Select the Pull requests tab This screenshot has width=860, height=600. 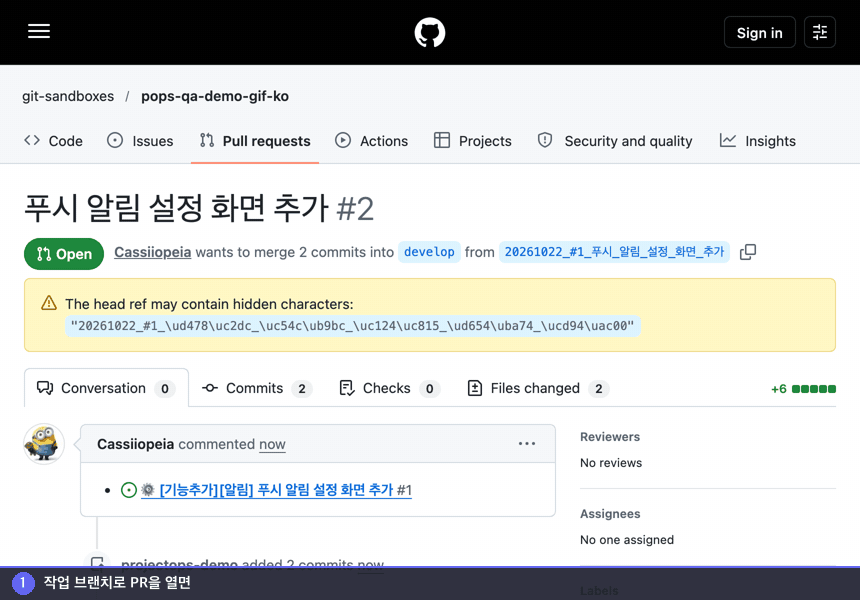[255, 141]
